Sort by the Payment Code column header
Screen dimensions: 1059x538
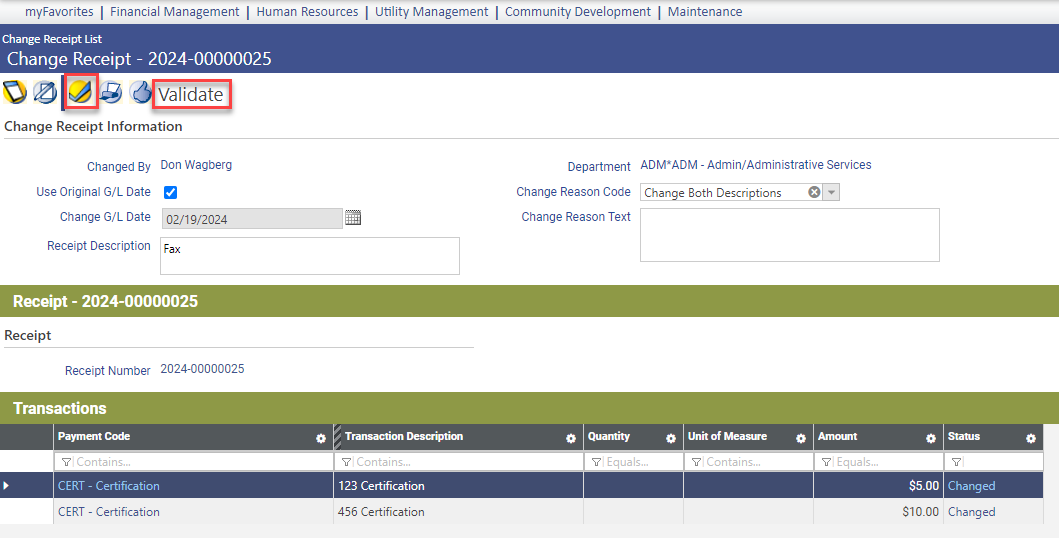pyautogui.click(x=94, y=436)
